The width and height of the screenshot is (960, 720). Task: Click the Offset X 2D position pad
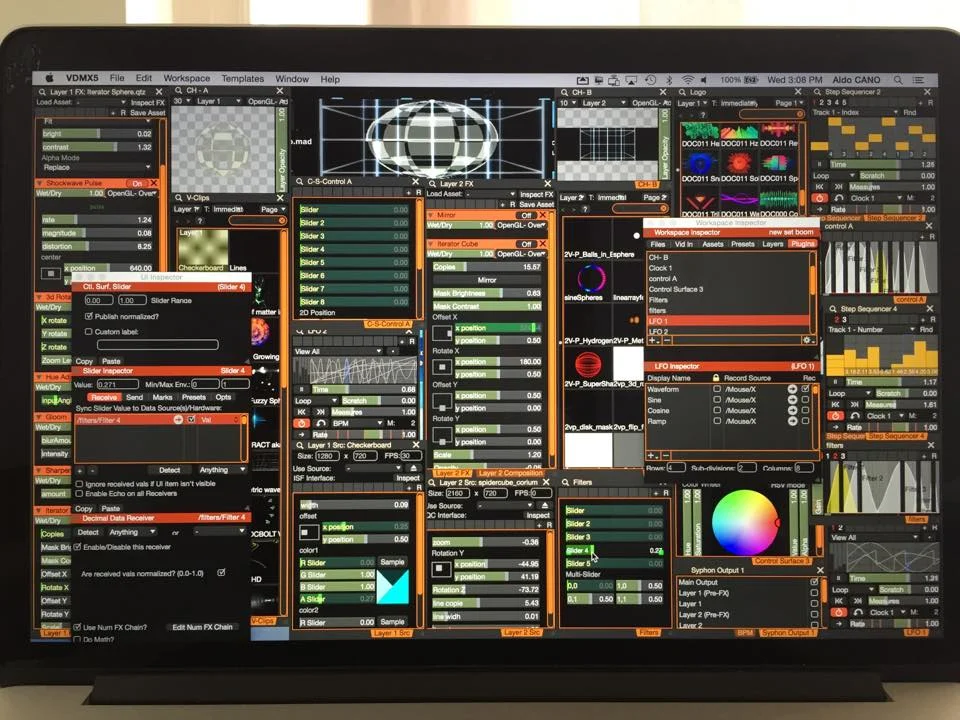pyautogui.click(x=441, y=334)
